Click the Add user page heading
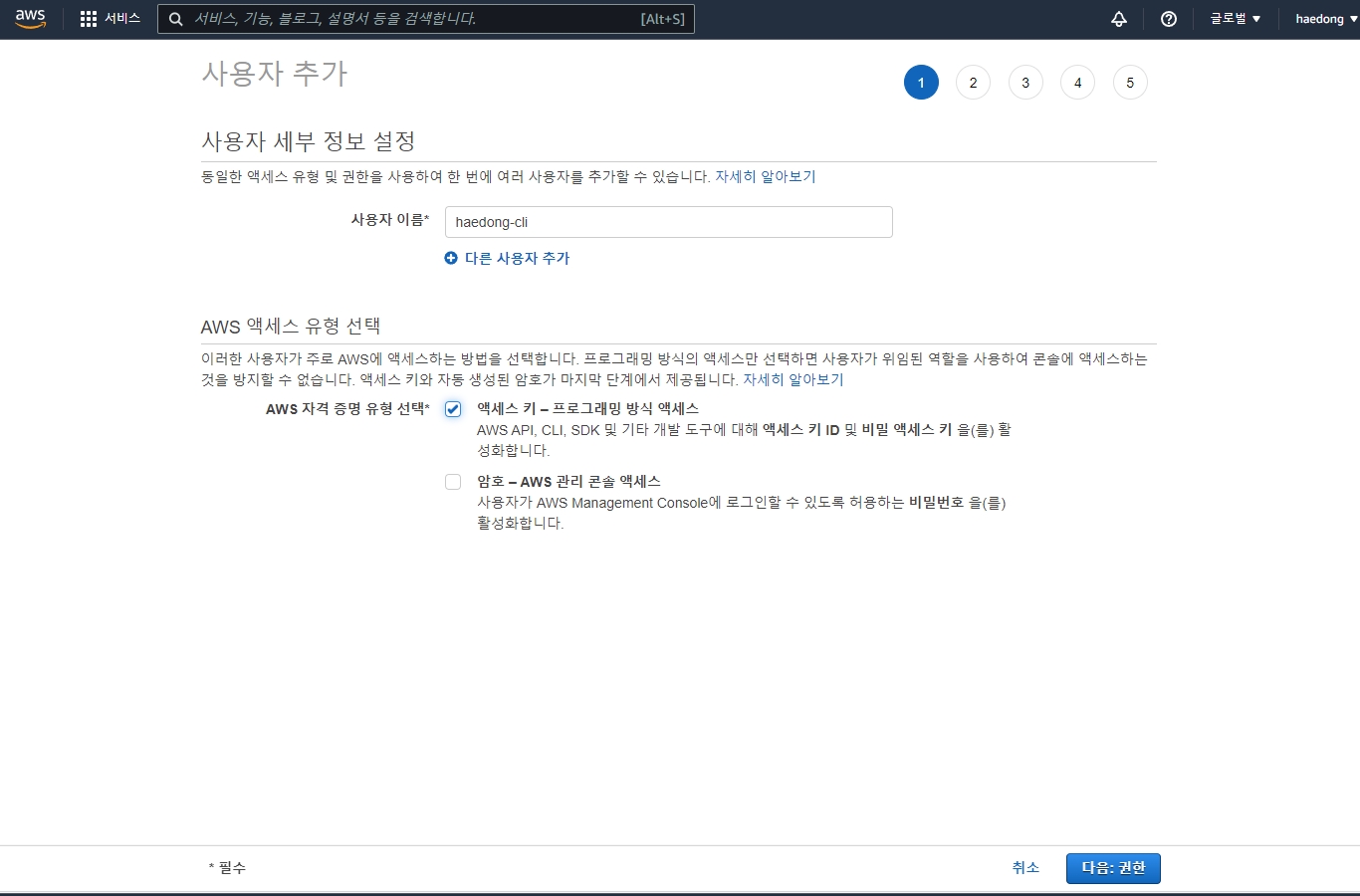The height and width of the screenshot is (896, 1360). click(x=275, y=74)
